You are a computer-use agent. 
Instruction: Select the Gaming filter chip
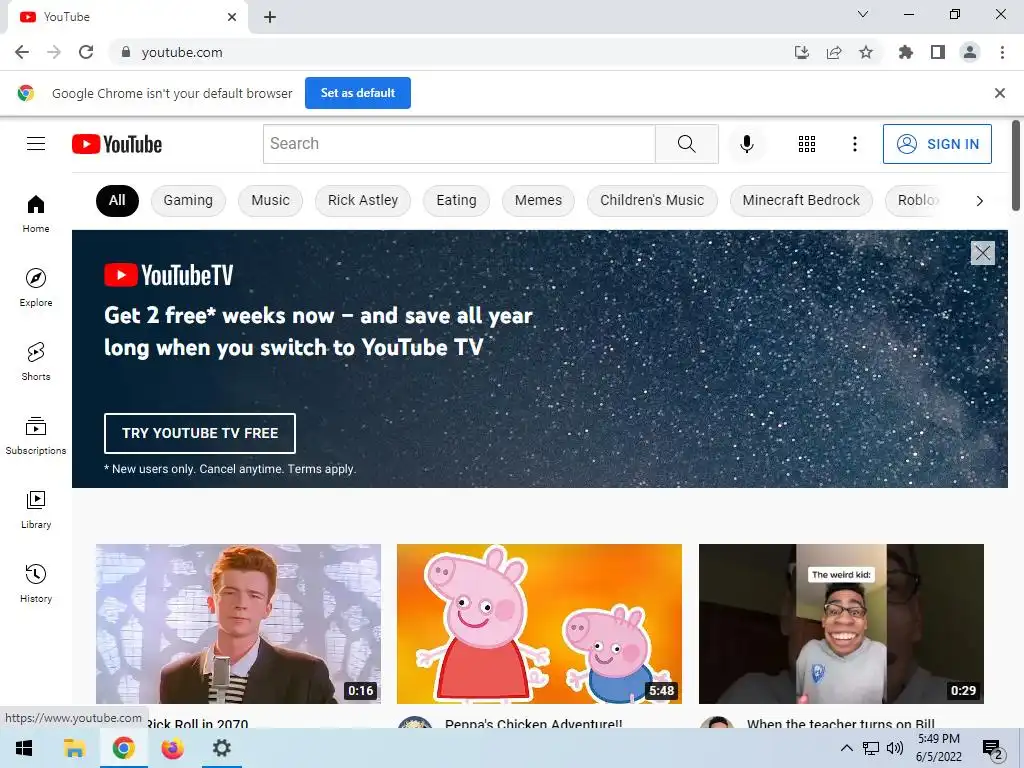coord(188,200)
